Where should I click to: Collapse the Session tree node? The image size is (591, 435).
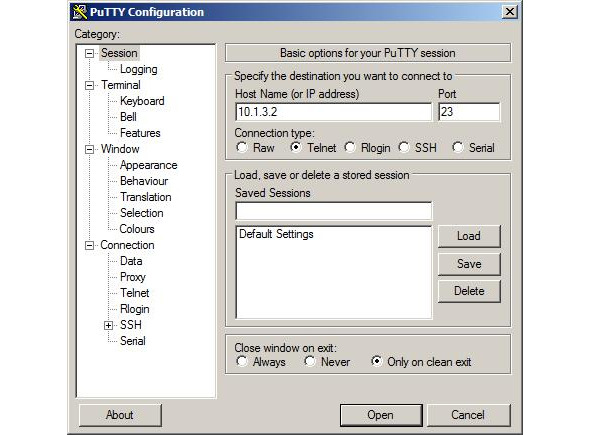(89, 53)
